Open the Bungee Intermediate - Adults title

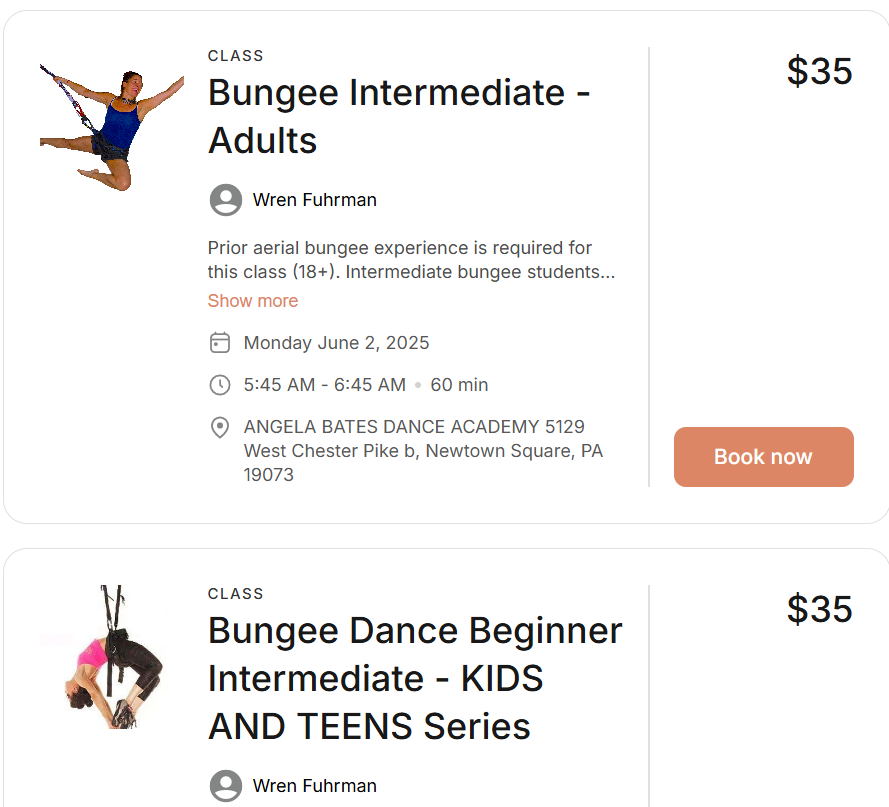point(399,116)
